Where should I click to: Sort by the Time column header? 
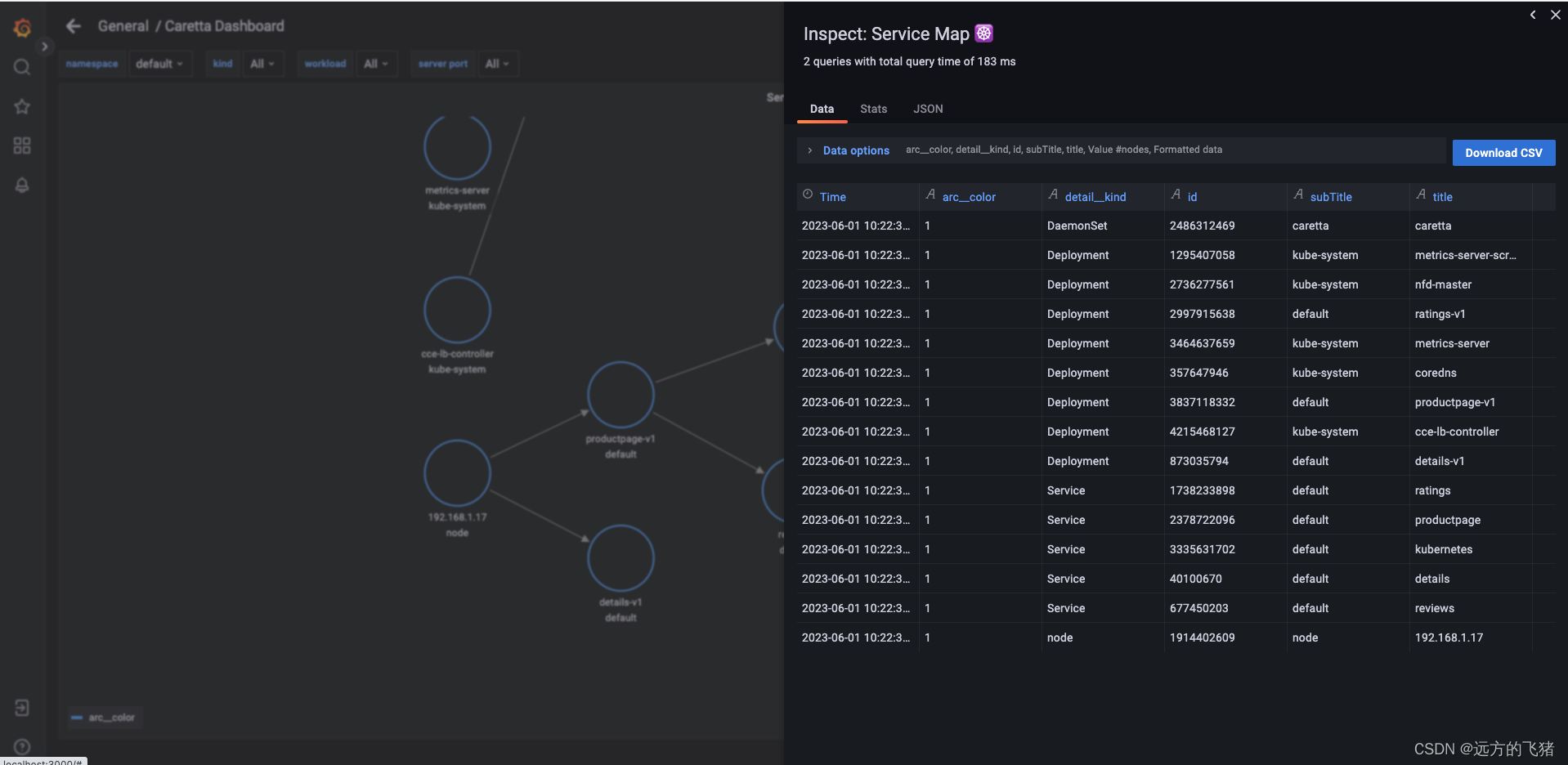pos(832,197)
